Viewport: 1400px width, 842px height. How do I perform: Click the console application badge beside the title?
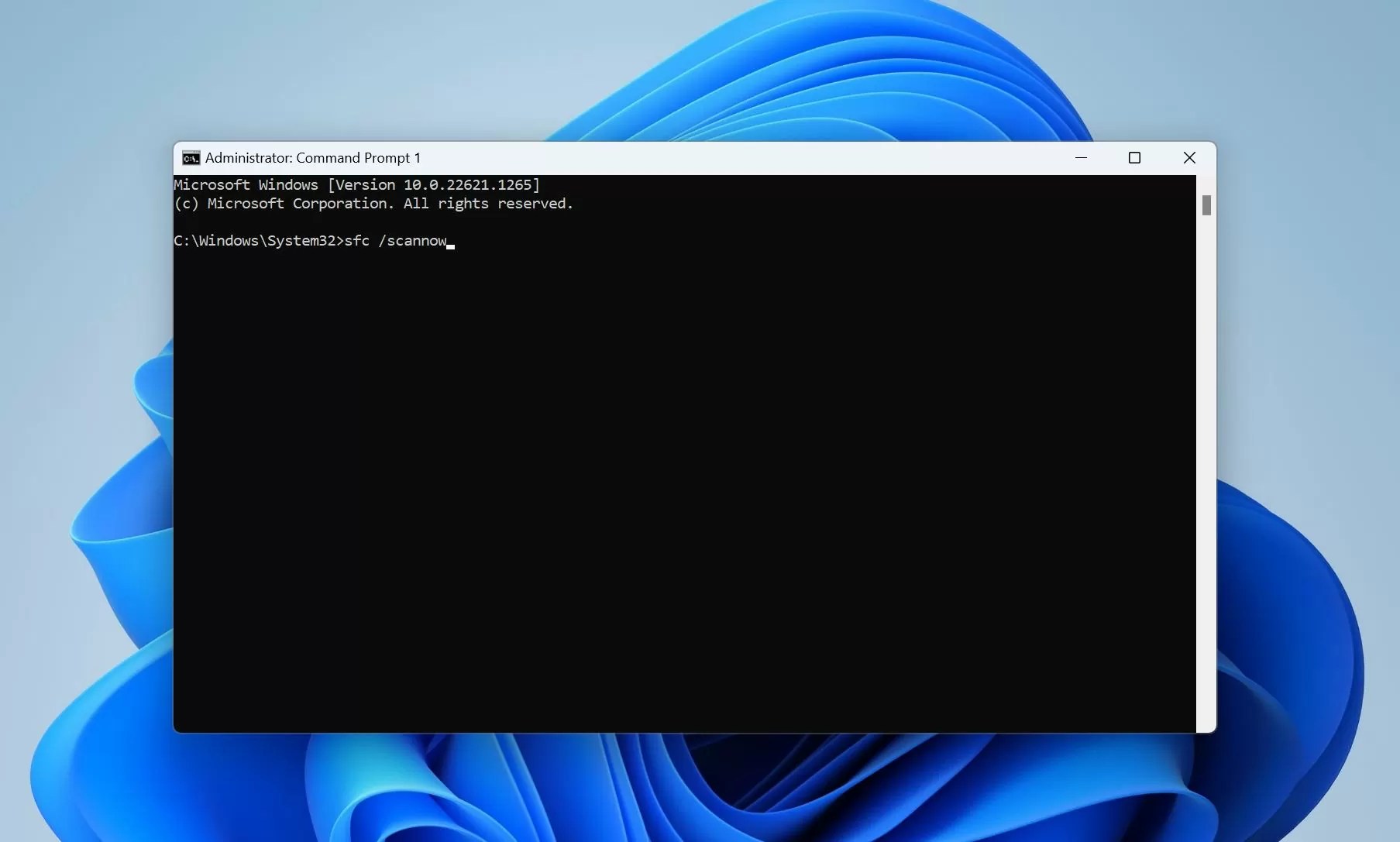pyautogui.click(x=191, y=157)
